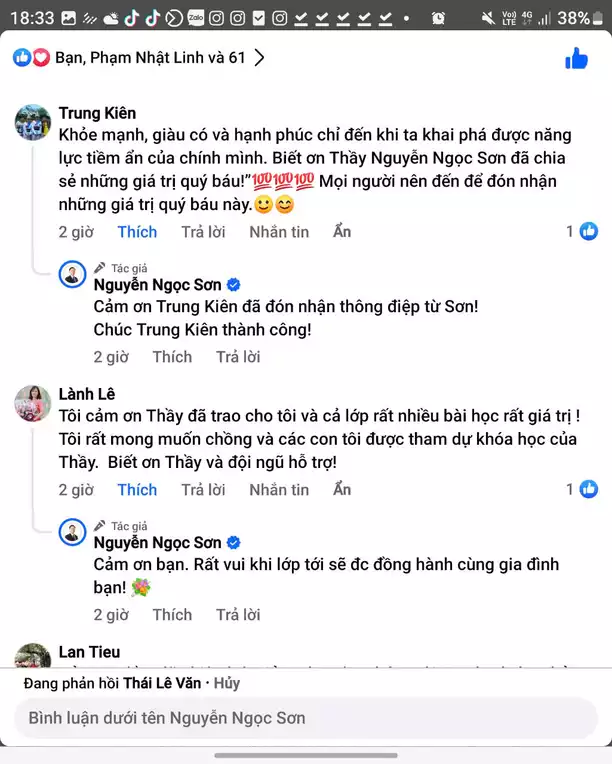Open Nguyễn Ngọc Sơn avatar in first reply
The image size is (612, 764).
tap(73, 274)
